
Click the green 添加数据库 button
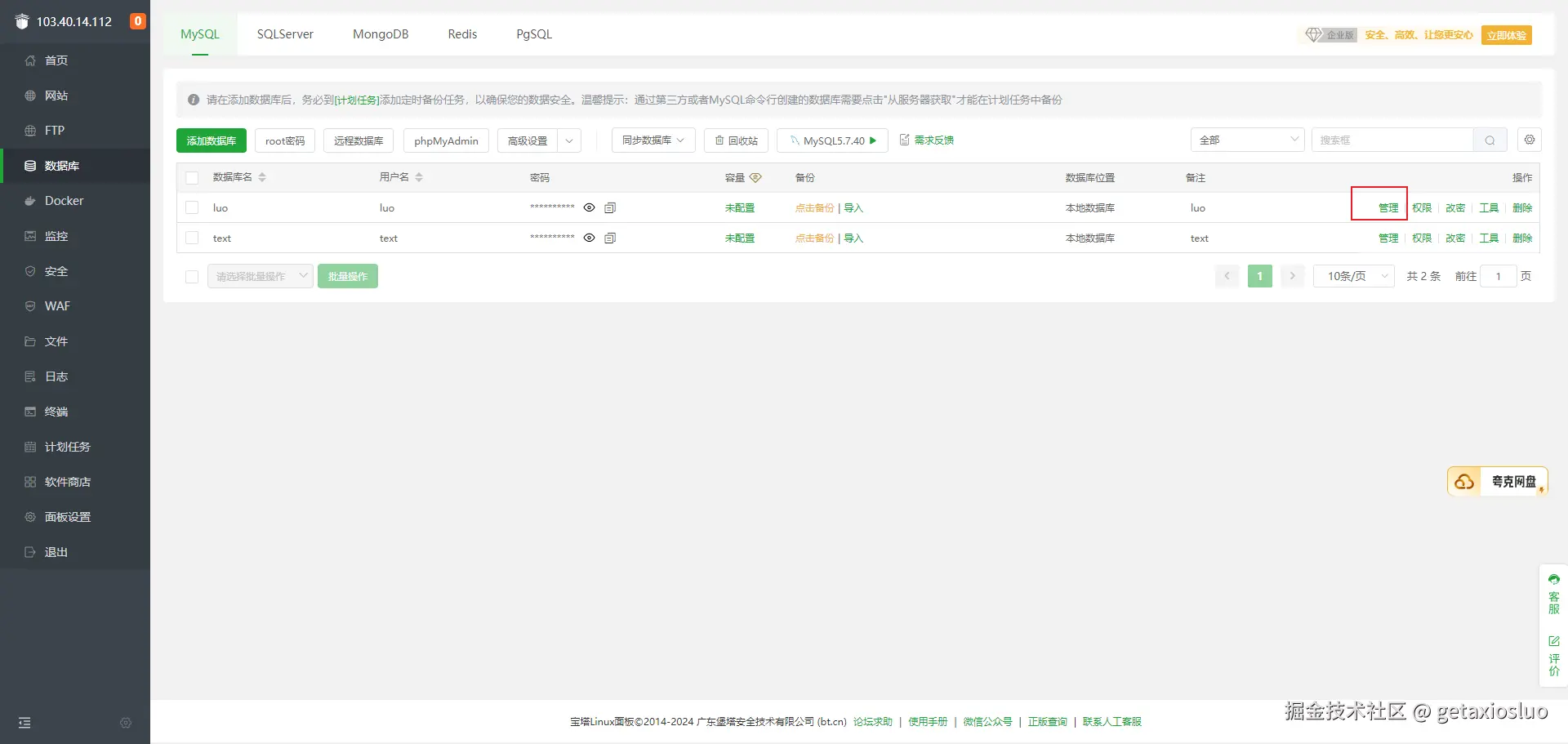pos(212,140)
